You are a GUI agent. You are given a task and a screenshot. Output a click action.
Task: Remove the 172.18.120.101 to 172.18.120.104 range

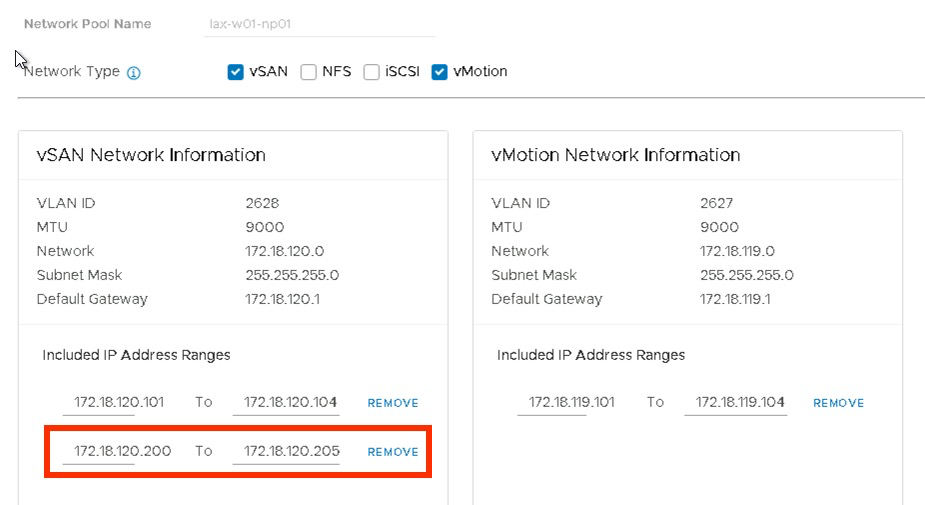393,403
